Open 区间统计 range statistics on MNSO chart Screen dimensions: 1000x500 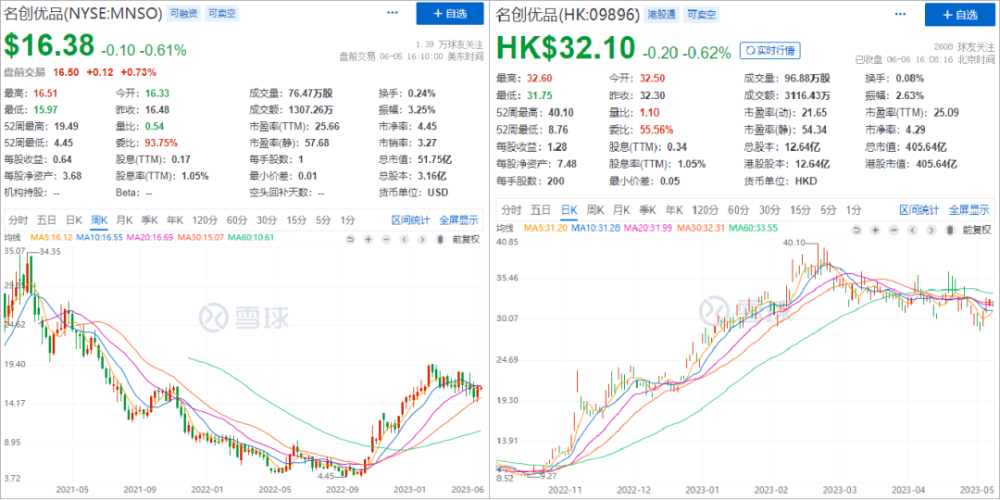(411, 220)
